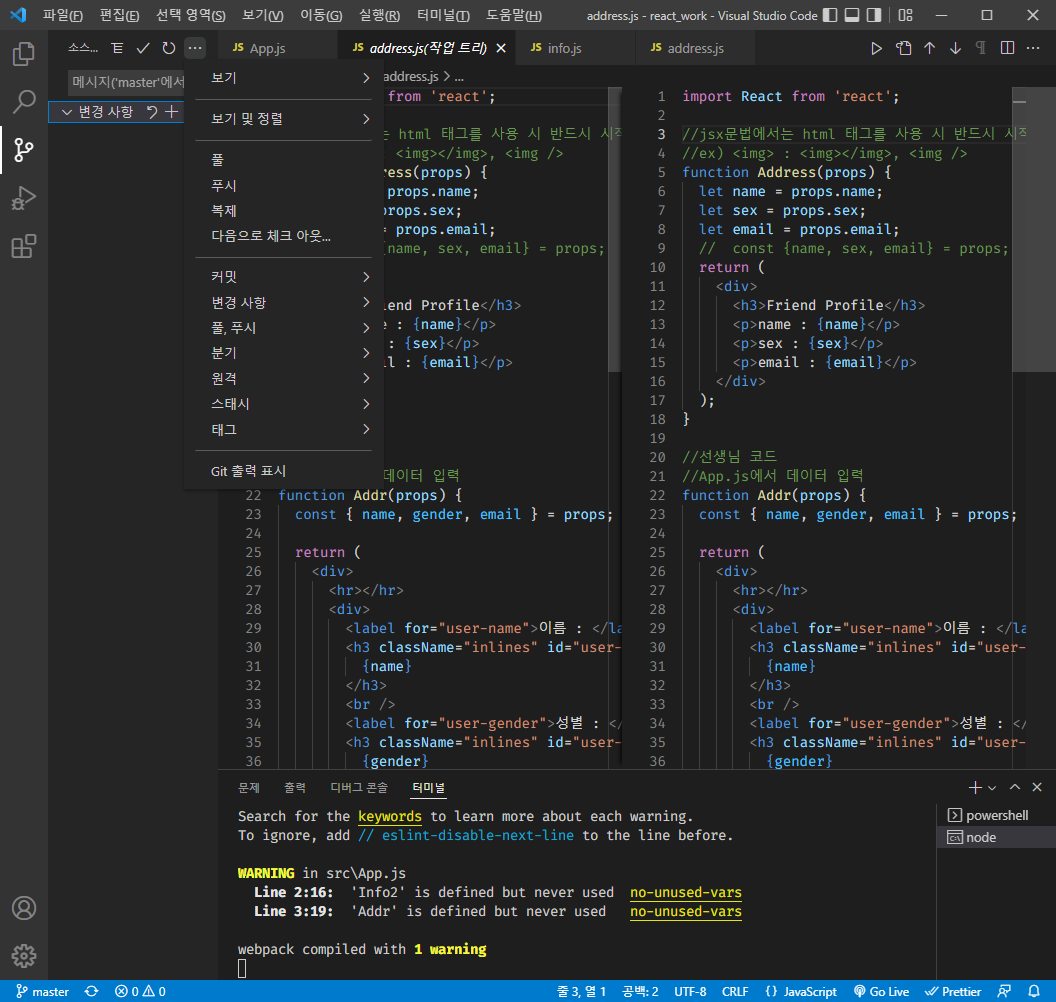
Task: Open the Source Control view icon
Action: 24,149
